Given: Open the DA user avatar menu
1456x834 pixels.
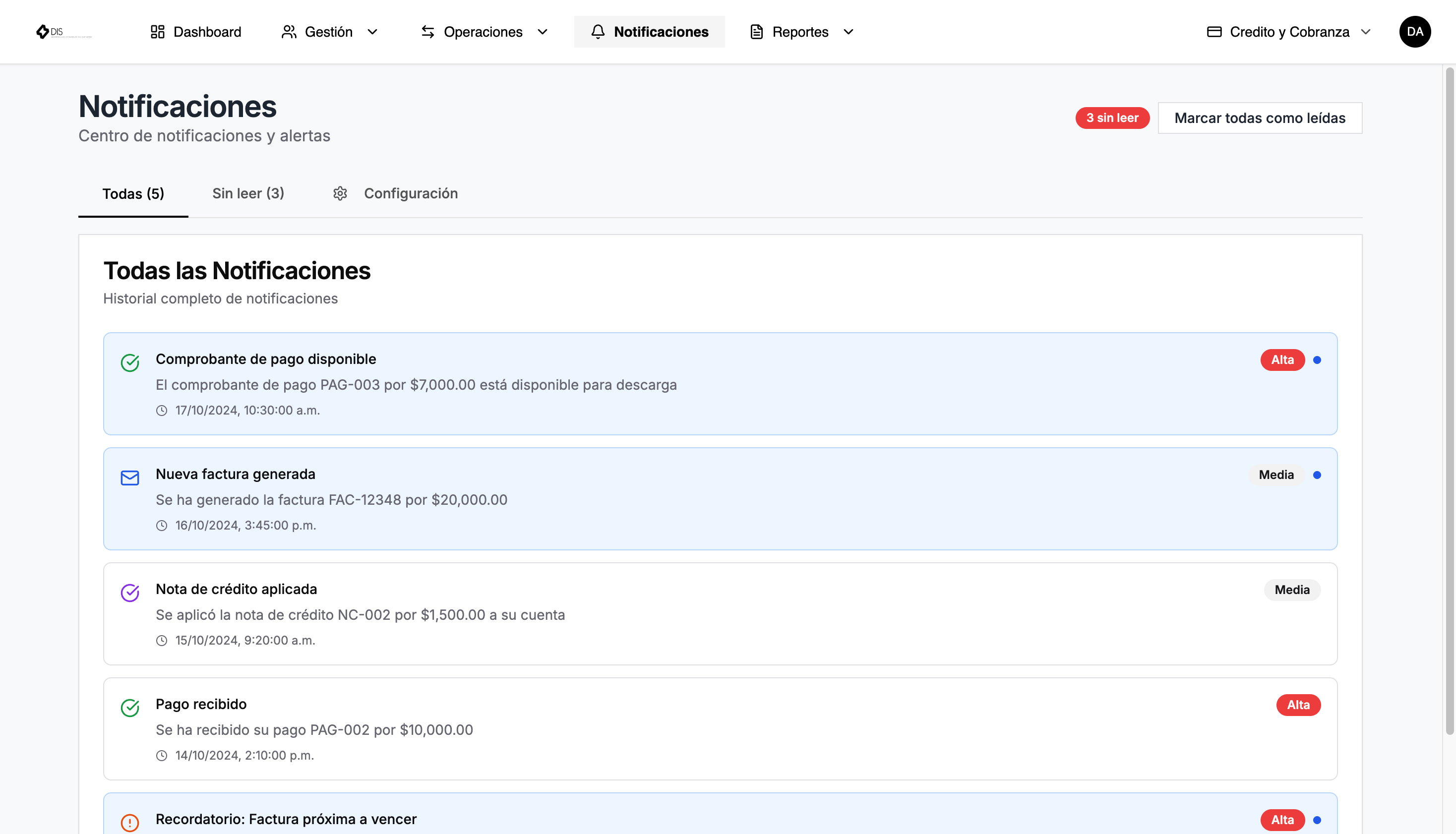Looking at the screenshot, I should [1415, 32].
